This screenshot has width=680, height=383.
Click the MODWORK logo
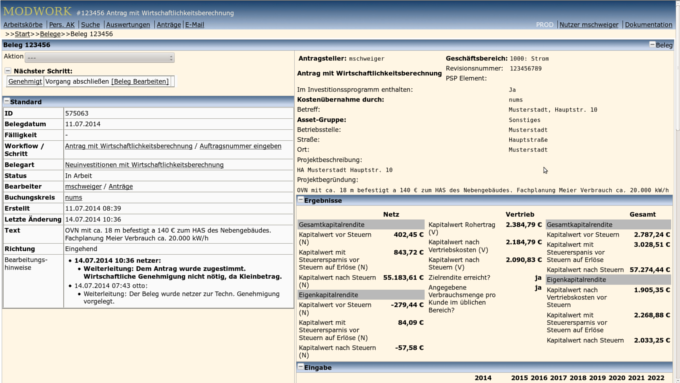click(x=37, y=11)
